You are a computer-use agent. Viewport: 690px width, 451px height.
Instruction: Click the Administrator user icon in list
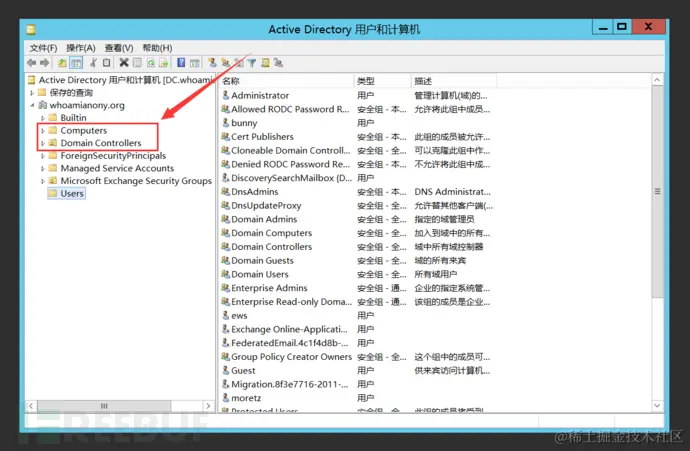click(226, 95)
